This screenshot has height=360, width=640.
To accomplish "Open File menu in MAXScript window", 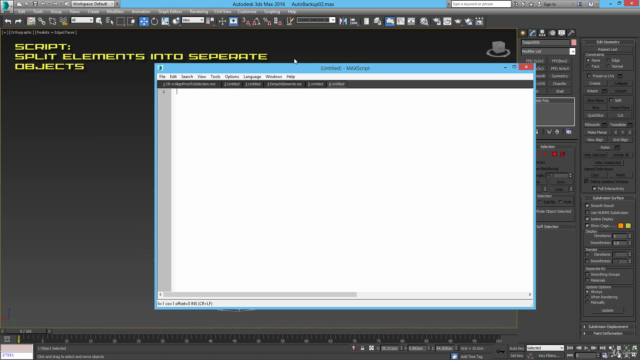I will tap(162, 77).
